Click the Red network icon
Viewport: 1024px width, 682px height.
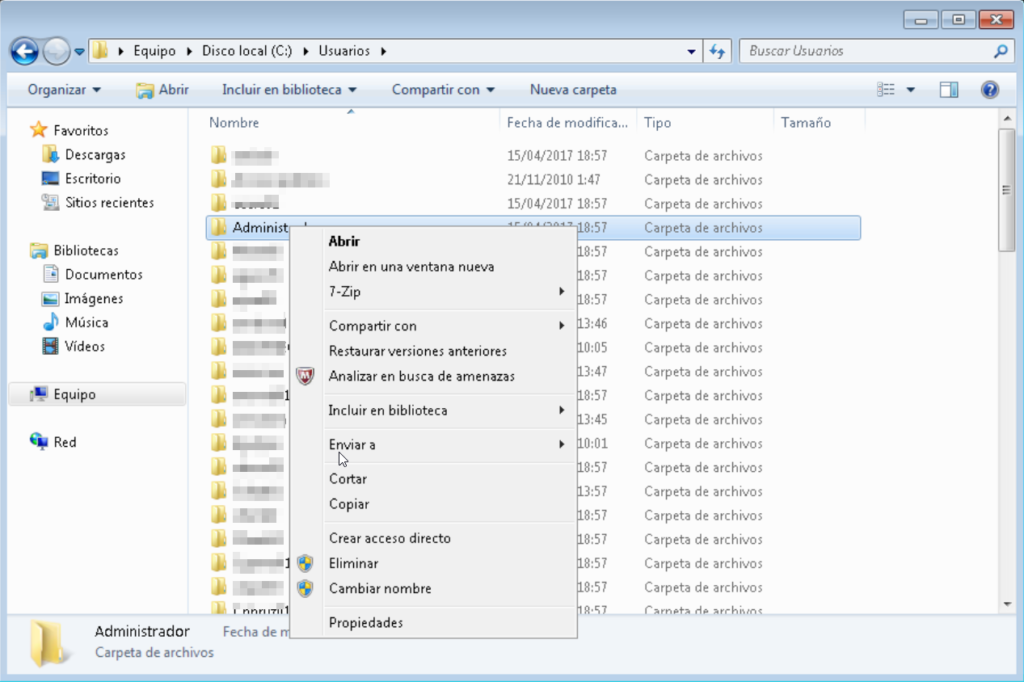(40, 442)
